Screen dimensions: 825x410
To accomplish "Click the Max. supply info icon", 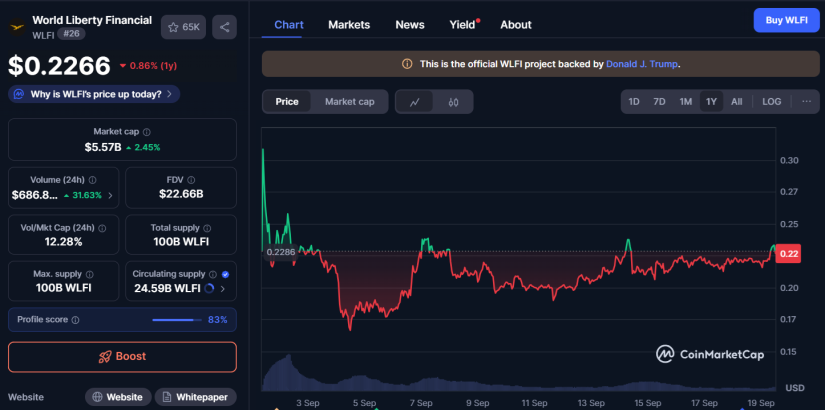I will [89, 274].
